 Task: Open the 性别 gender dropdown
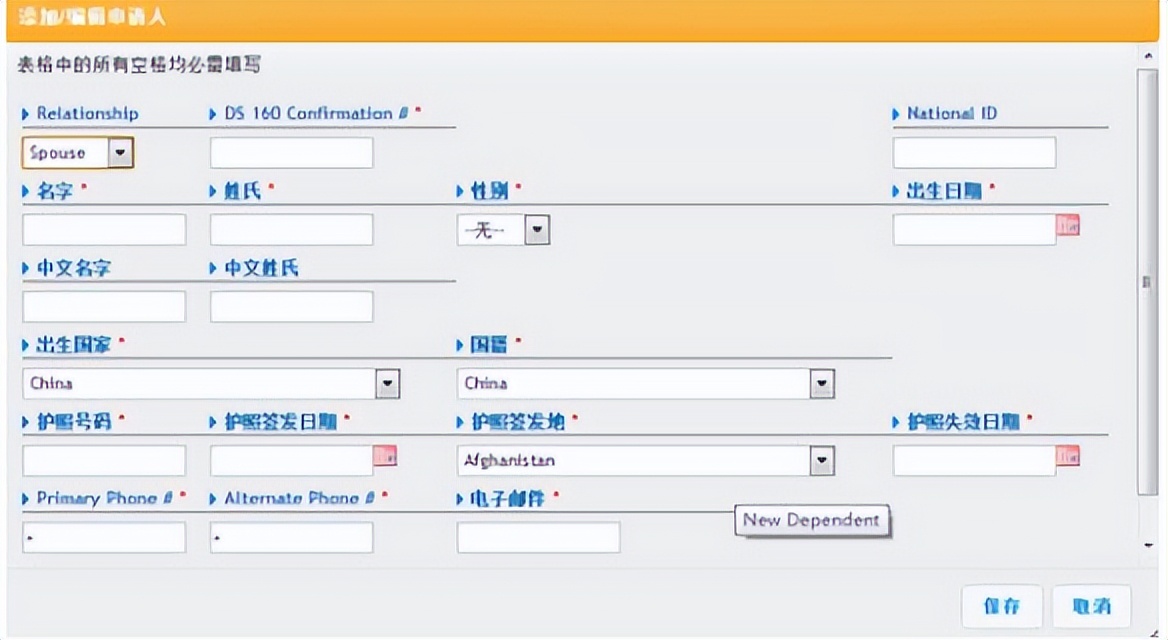538,230
